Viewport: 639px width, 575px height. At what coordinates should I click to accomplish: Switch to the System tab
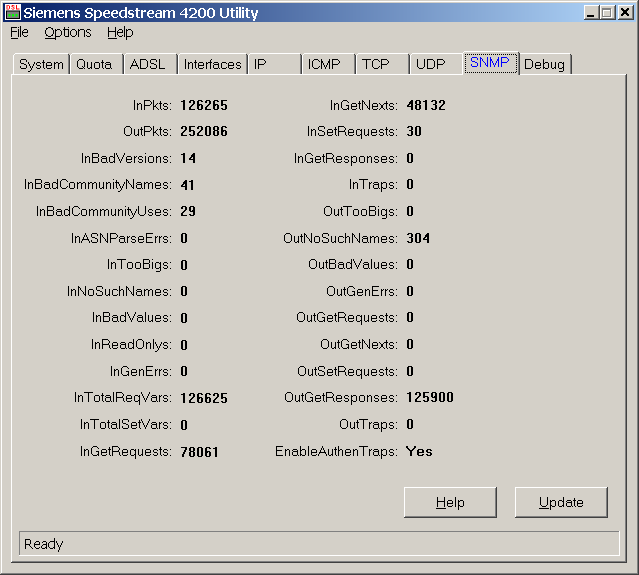tap(41, 64)
